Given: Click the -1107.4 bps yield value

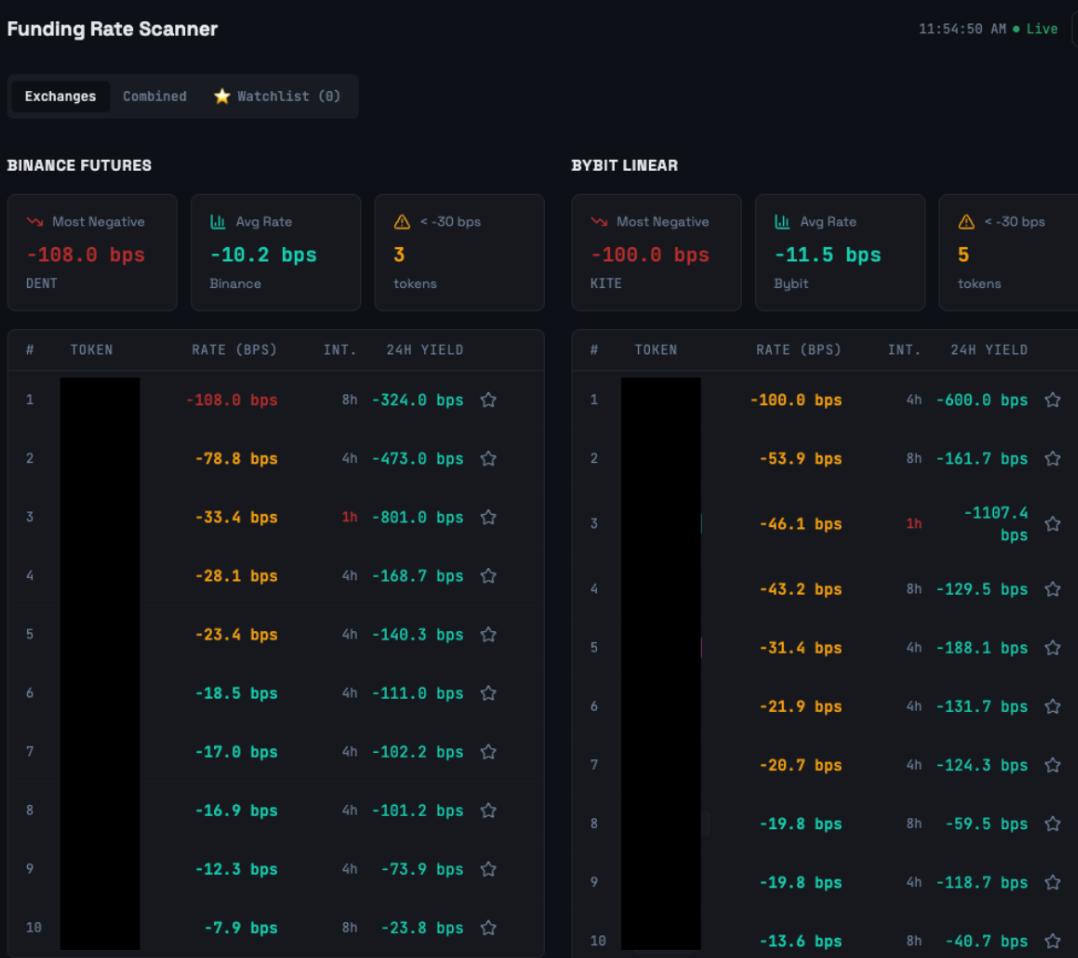Looking at the screenshot, I should [x=996, y=523].
